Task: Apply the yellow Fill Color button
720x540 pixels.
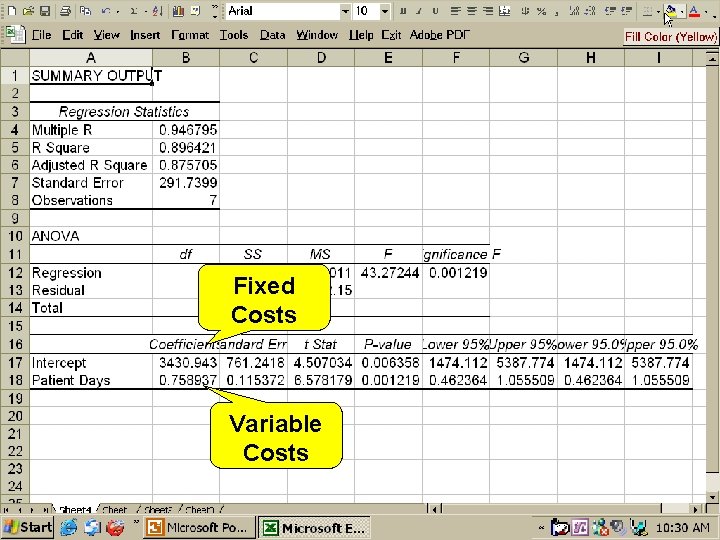Action: point(670,11)
